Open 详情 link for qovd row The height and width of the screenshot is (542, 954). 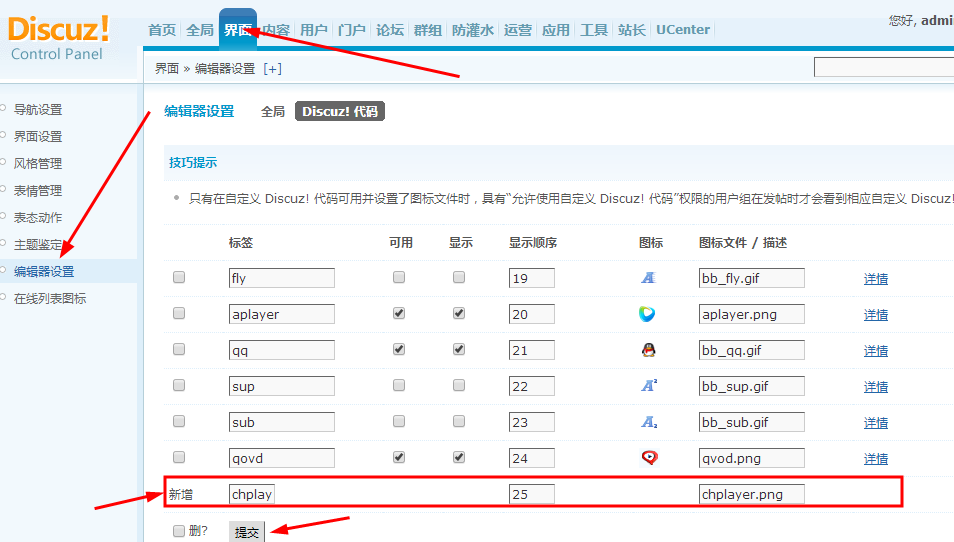tap(876, 458)
